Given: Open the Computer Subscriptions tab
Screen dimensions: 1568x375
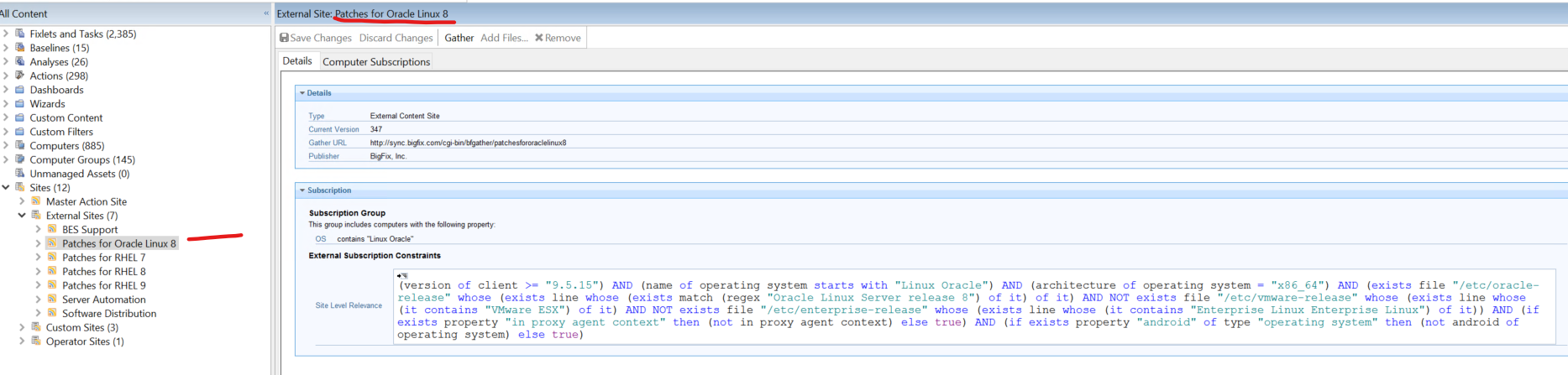Looking at the screenshot, I should click(376, 61).
